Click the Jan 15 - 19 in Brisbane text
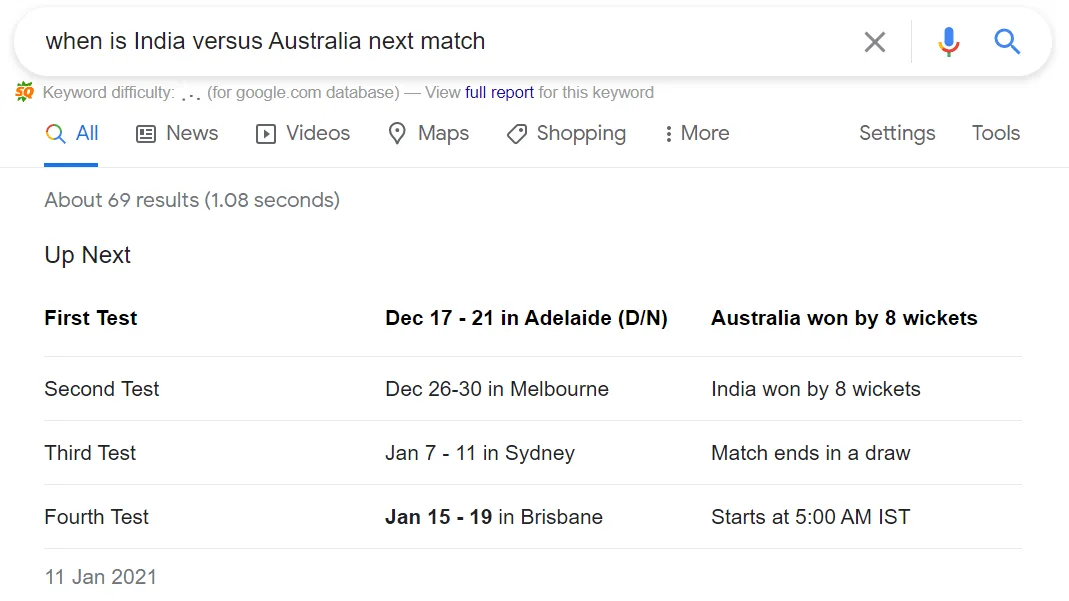The width and height of the screenshot is (1069, 601). [493, 517]
